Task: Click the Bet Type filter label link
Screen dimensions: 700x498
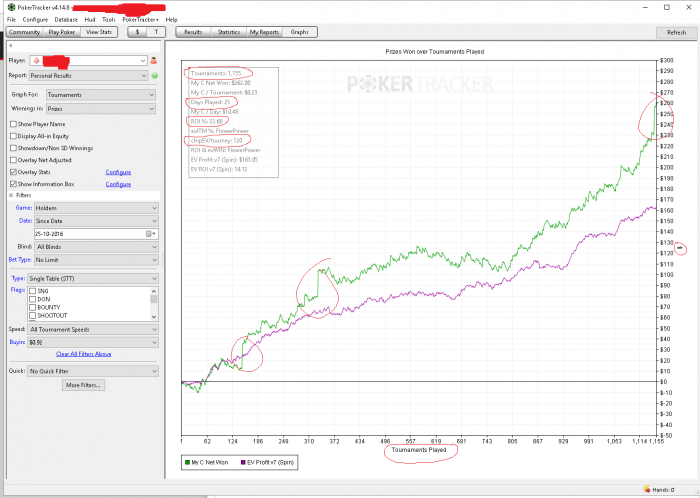Action: 20,260
